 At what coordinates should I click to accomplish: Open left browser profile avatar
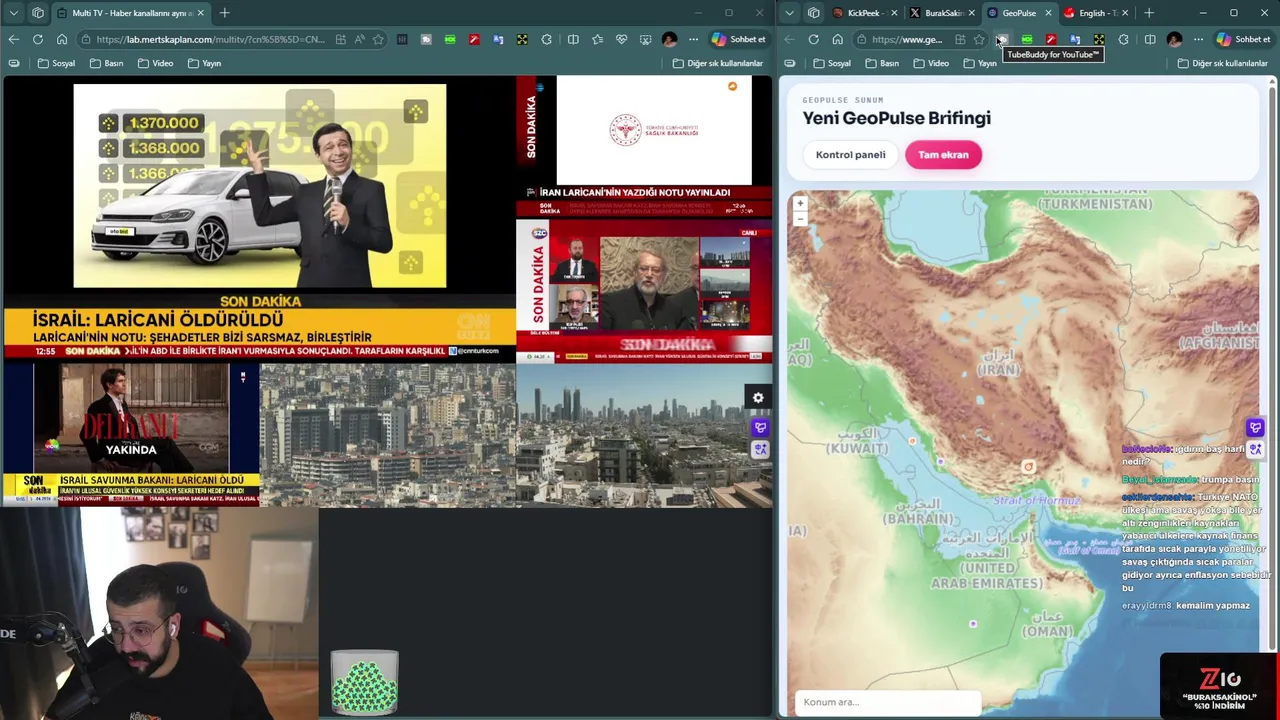[x=669, y=39]
